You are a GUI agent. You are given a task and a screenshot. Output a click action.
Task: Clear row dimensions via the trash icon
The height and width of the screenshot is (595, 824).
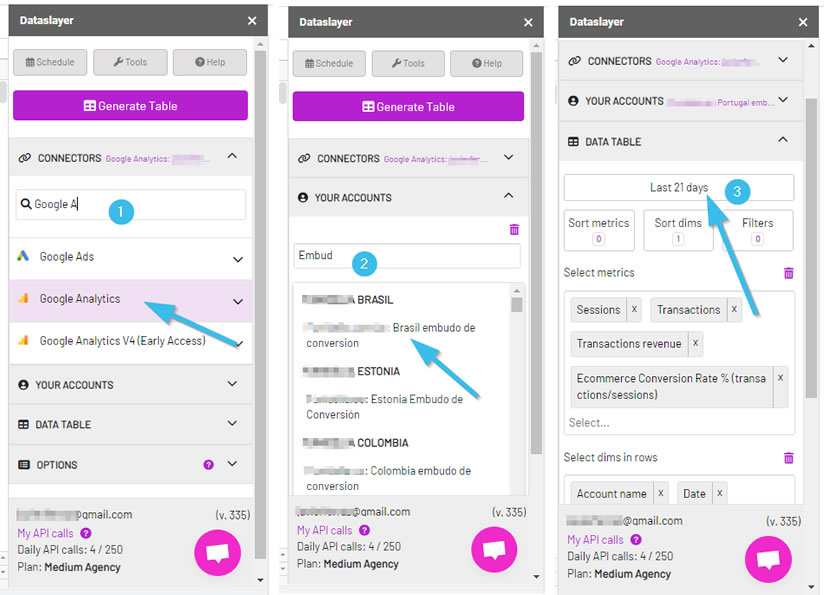pyautogui.click(x=788, y=458)
